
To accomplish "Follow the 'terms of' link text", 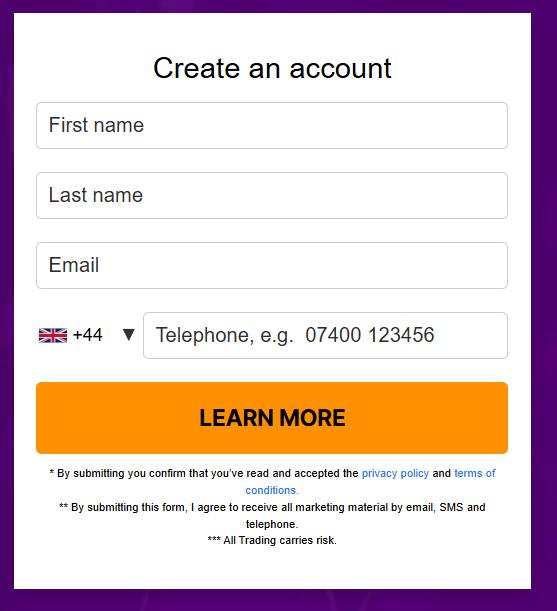I will [x=475, y=473].
